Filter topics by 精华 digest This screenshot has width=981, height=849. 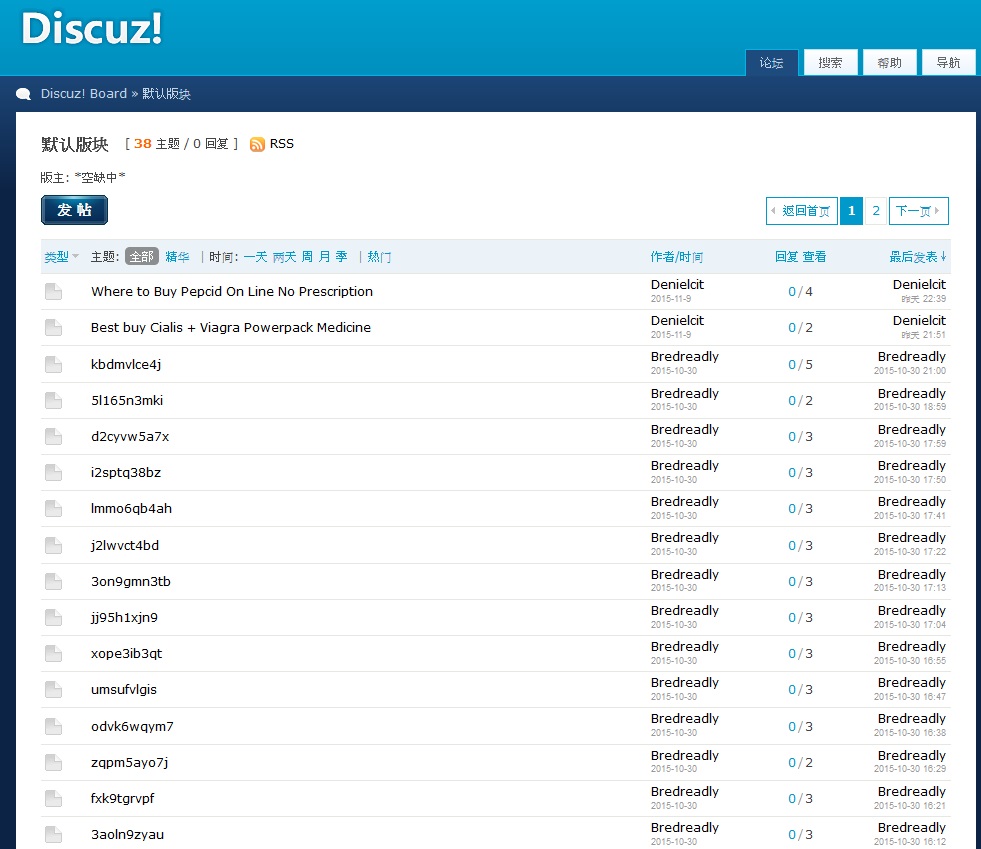click(x=177, y=257)
